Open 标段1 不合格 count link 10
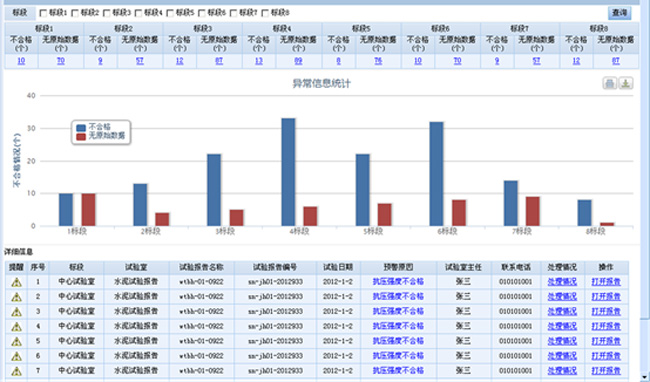 [21, 61]
